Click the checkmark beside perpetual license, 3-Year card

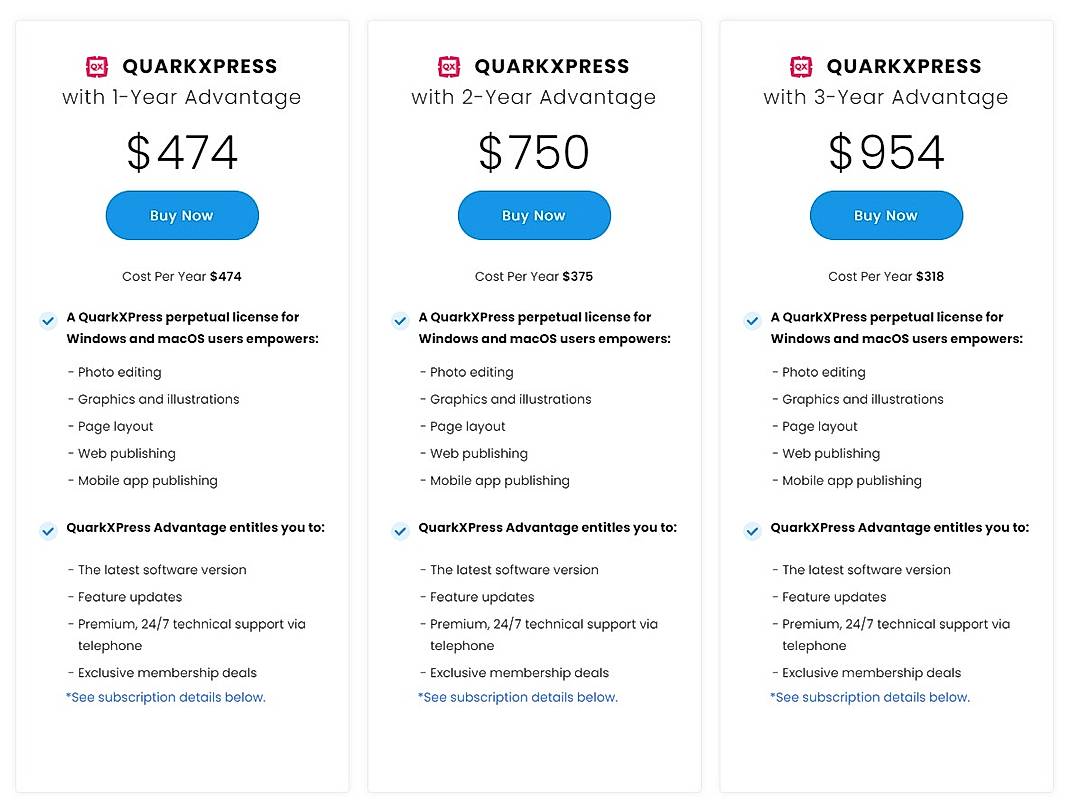click(752, 321)
